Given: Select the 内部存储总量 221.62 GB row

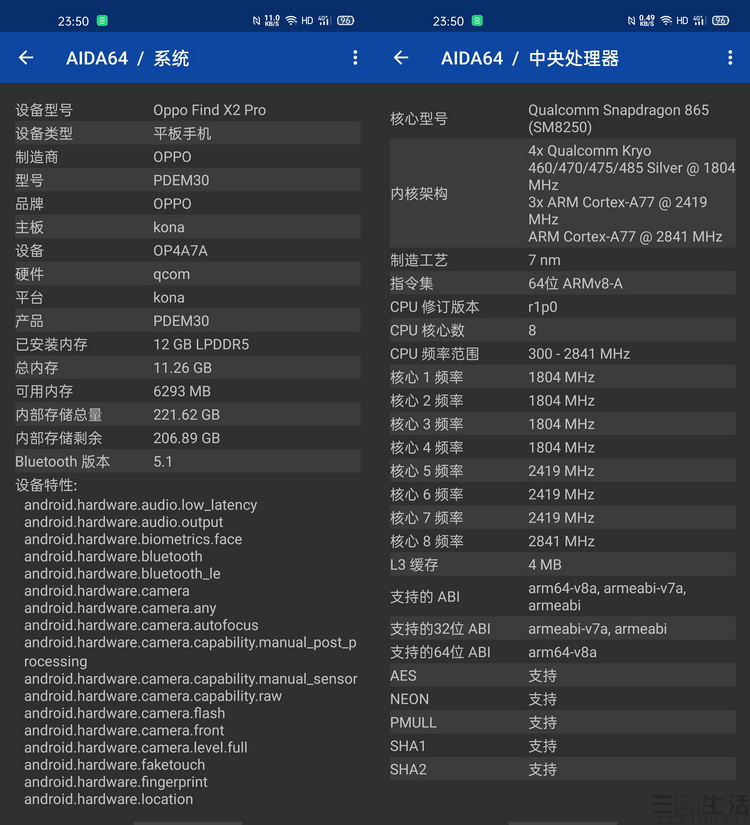Looking at the screenshot, I should [x=187, y=415].
